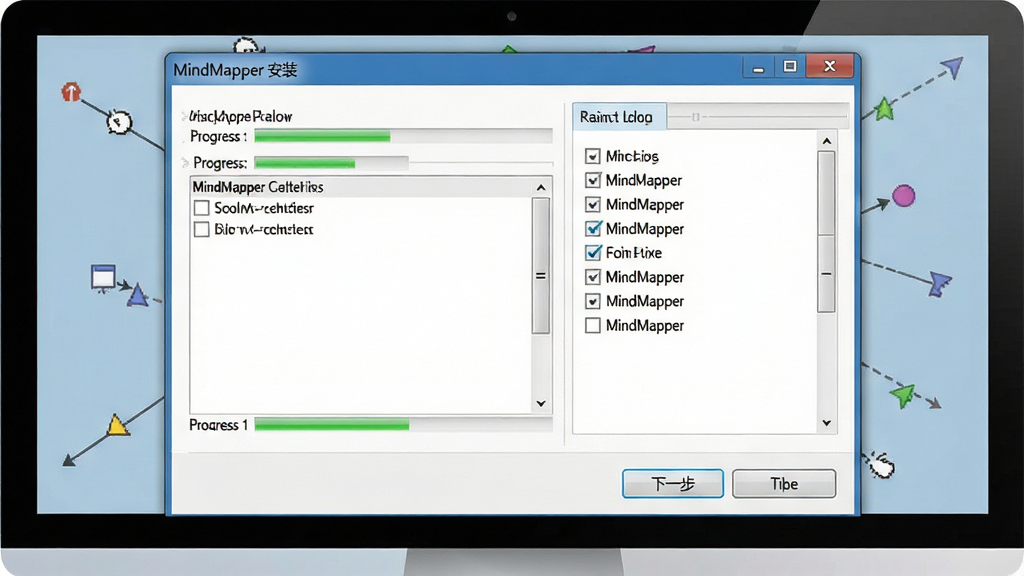Click up arrow of Raimt Lclog list scrollbar

click(827, 141)
